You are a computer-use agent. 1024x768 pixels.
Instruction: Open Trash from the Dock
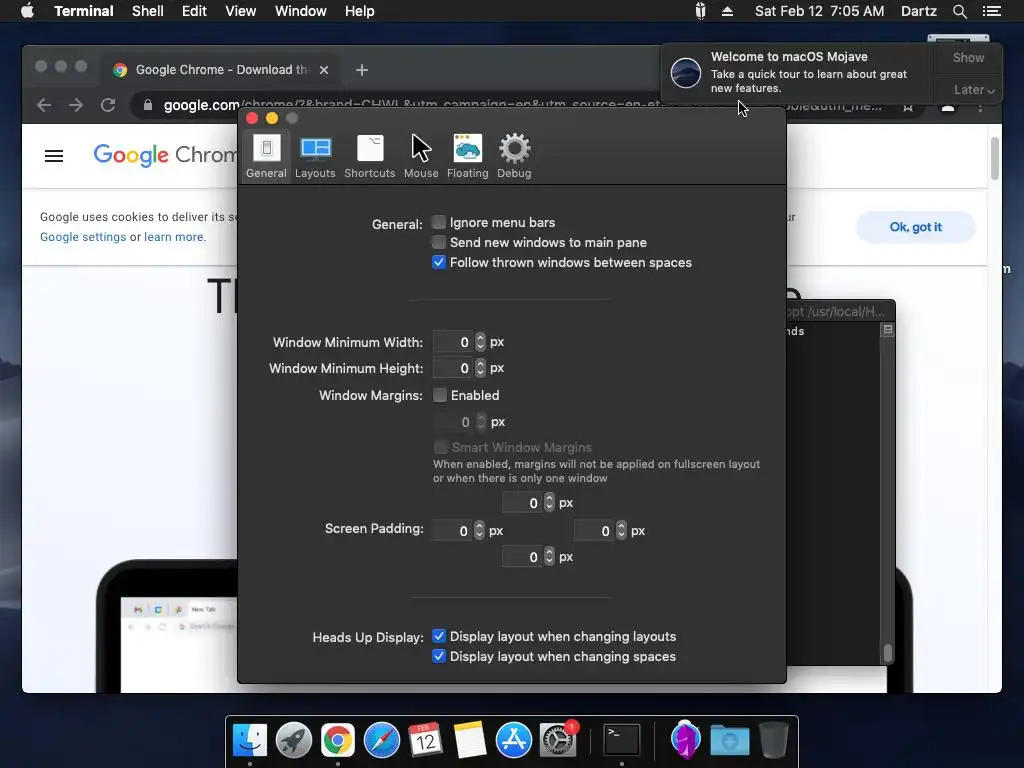pyautogui.click(x=774, y=740)
